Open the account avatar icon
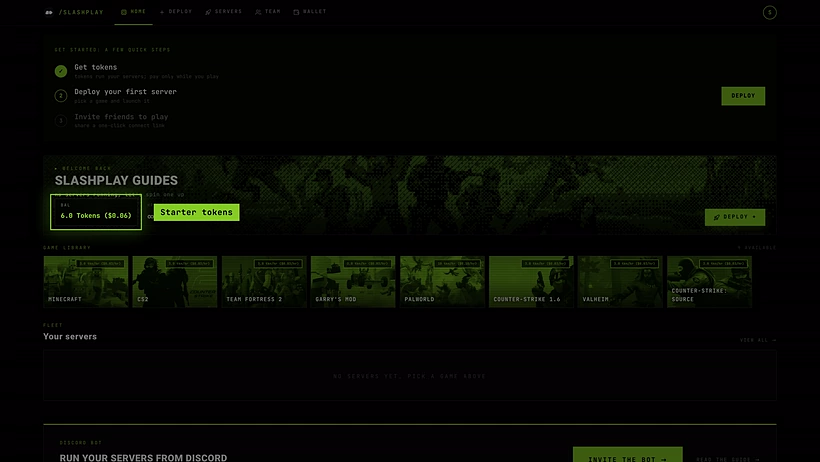This screenshot has height=462, width=820. 769,12
